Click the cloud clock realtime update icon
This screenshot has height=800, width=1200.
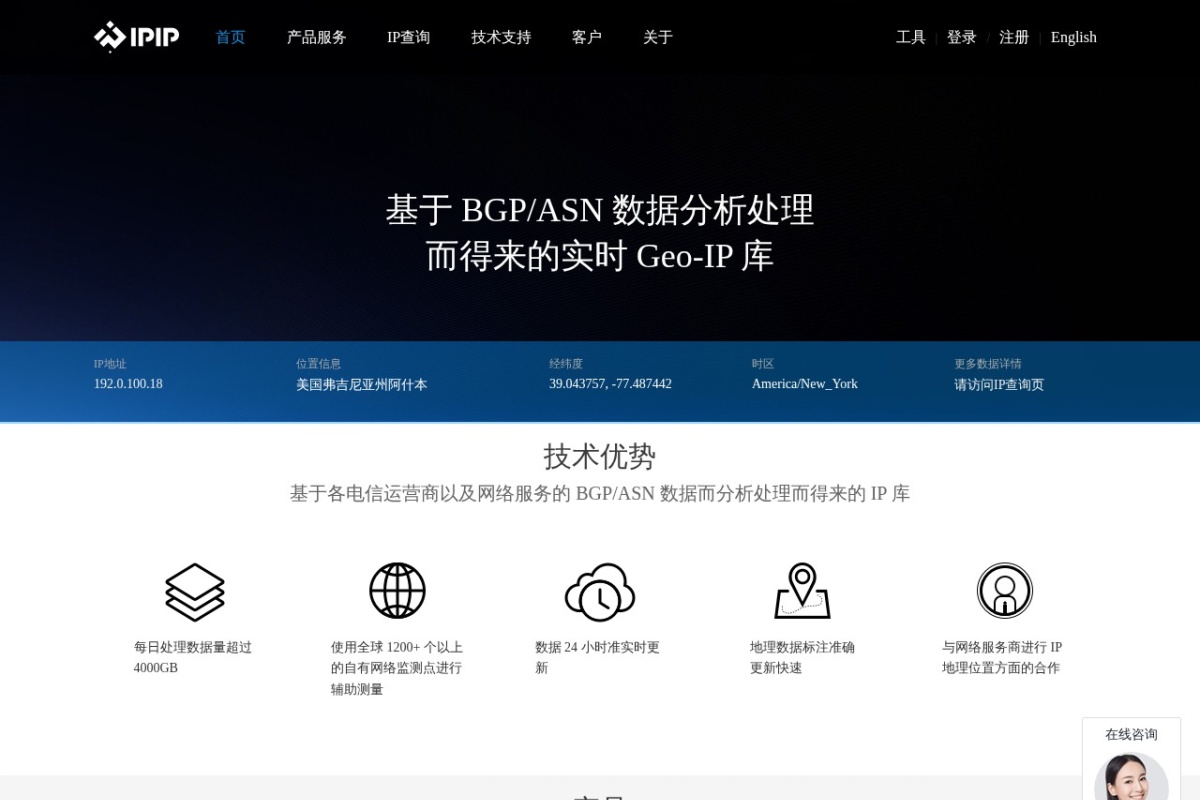[x=600, y=592]
